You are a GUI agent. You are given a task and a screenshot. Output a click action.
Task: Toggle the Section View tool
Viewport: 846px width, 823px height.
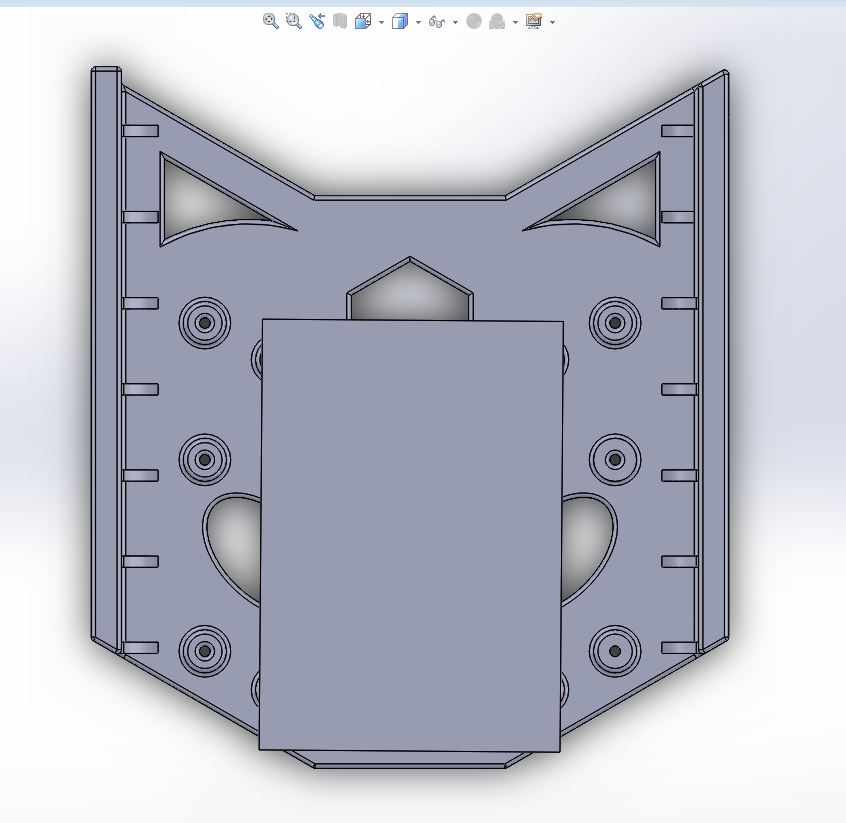tap(340, 21)
